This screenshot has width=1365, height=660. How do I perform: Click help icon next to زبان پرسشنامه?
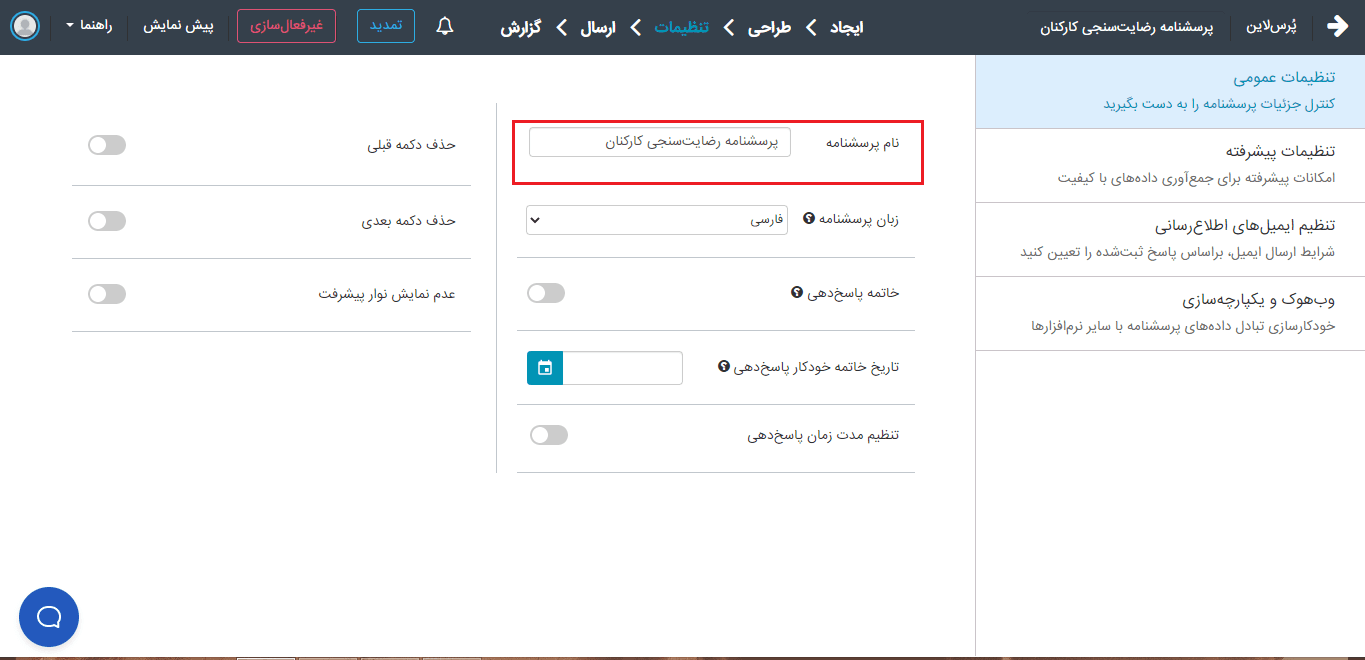809,217
